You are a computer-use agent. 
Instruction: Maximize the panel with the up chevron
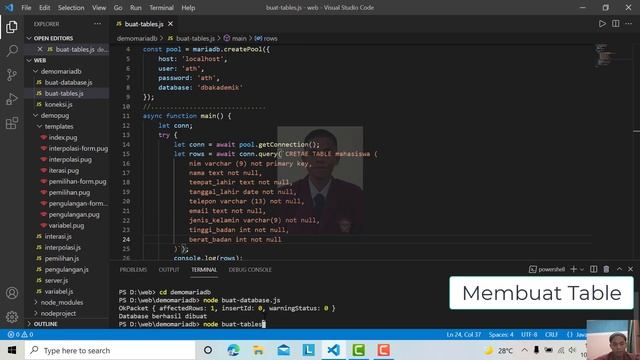point(619,269)
